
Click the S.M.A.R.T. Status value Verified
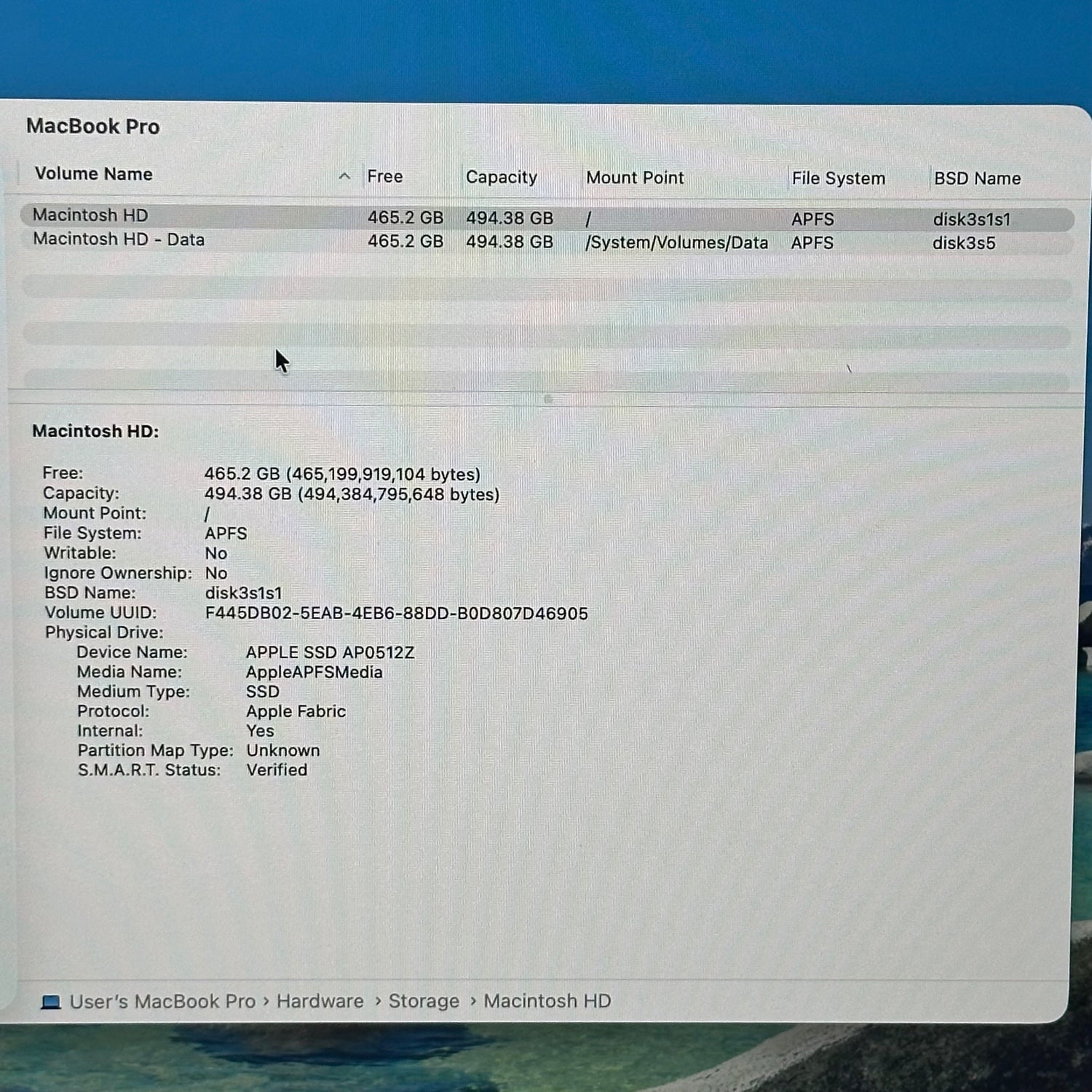(277, 770)
